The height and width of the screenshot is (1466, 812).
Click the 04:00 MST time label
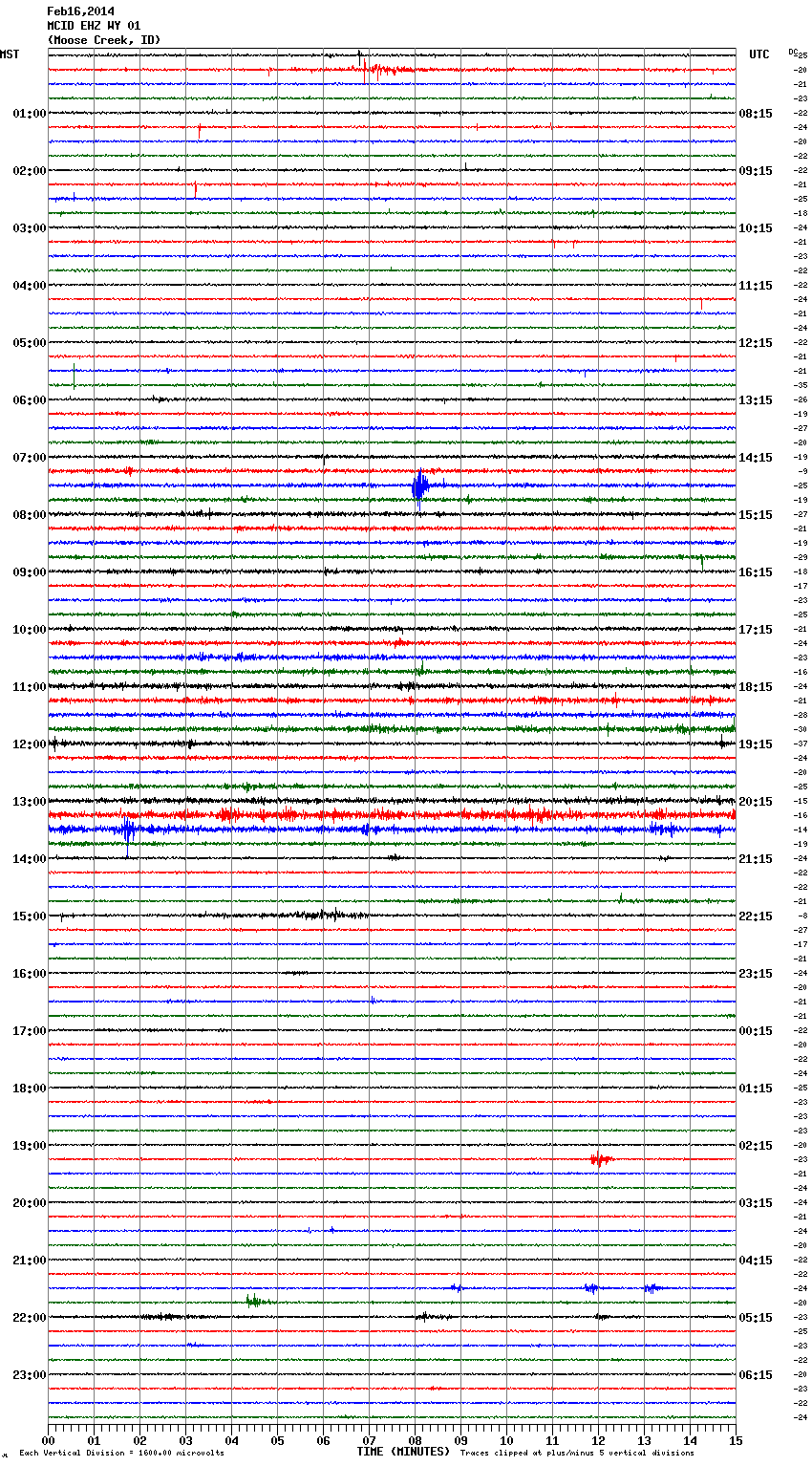click(x=29, y=286)
